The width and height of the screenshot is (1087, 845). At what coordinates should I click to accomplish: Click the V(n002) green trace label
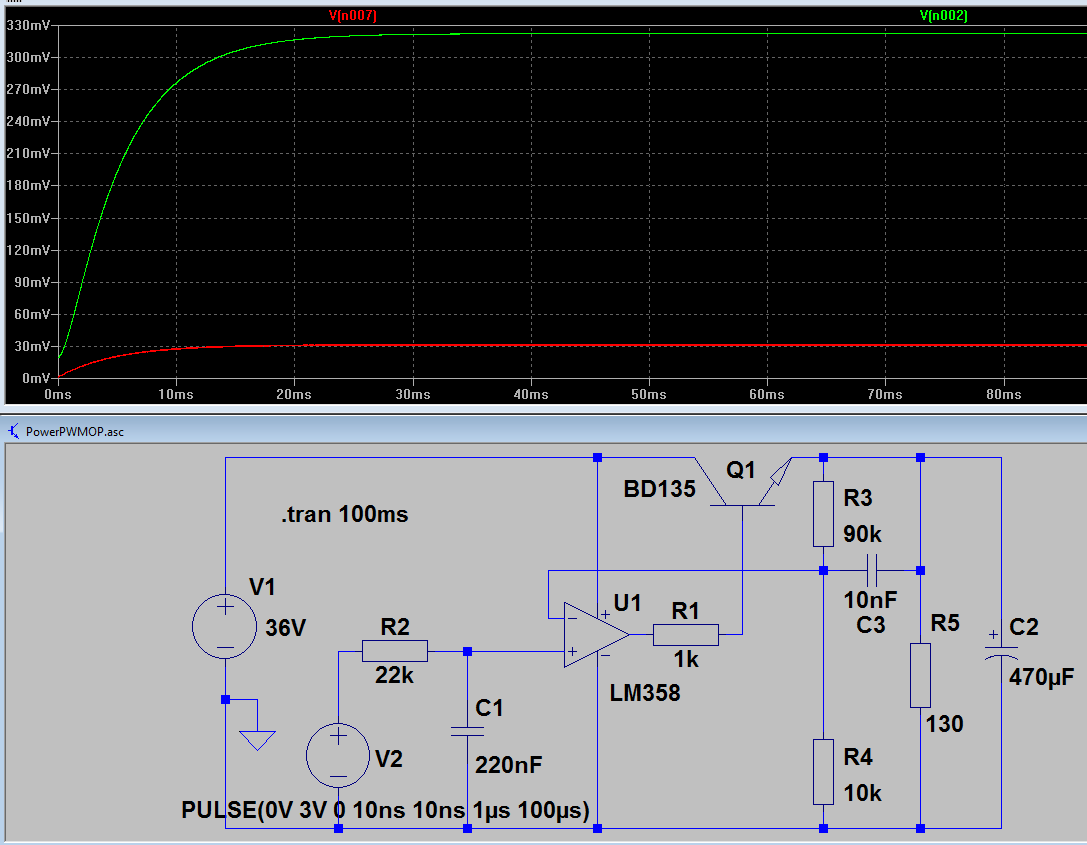(x=943, y=15)
